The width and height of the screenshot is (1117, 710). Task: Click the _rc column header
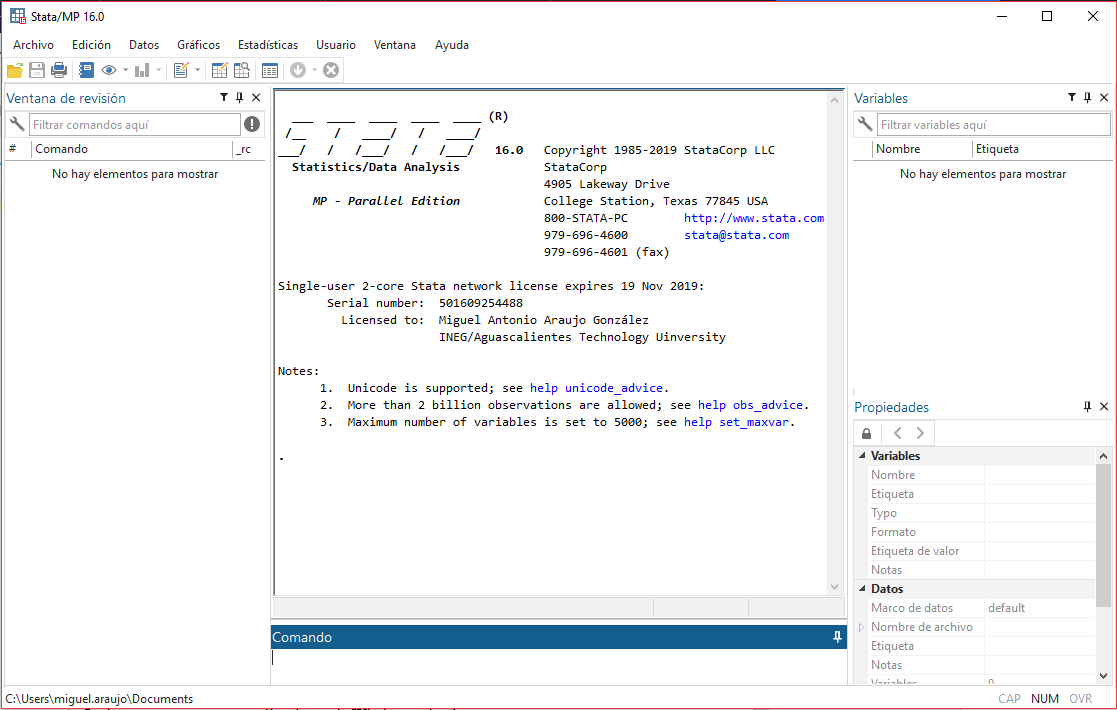point(247,149)
